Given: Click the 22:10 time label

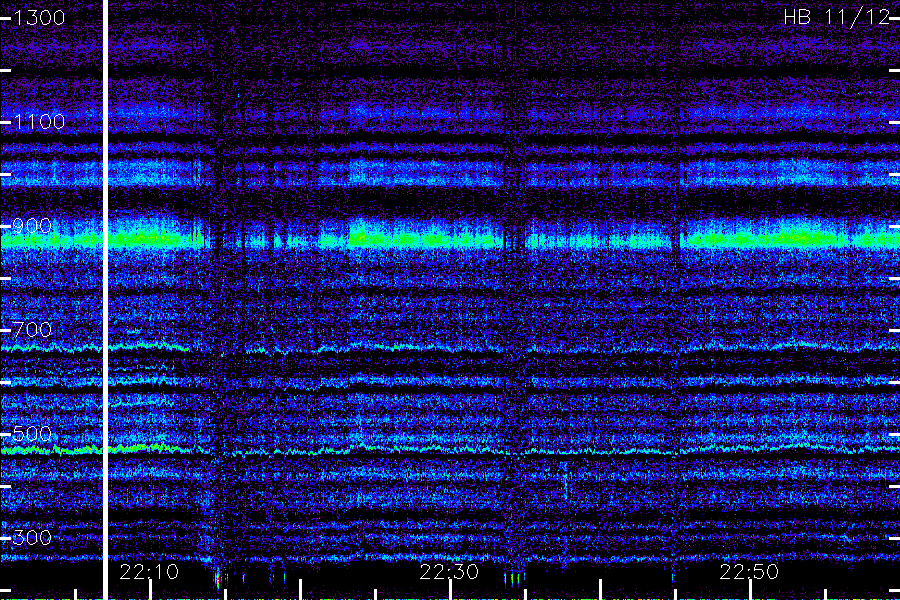Looking at the screenshot, I should [x=149, y=572].
